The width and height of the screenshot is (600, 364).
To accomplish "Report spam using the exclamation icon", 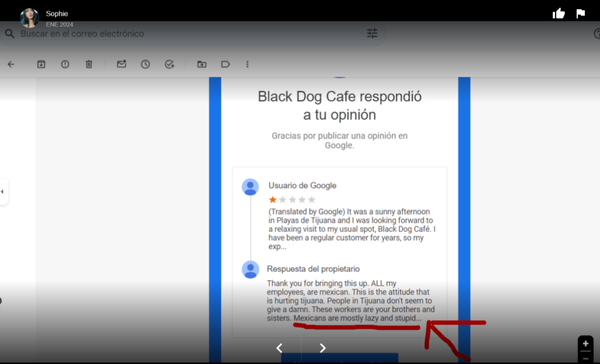I will (65, 64).
